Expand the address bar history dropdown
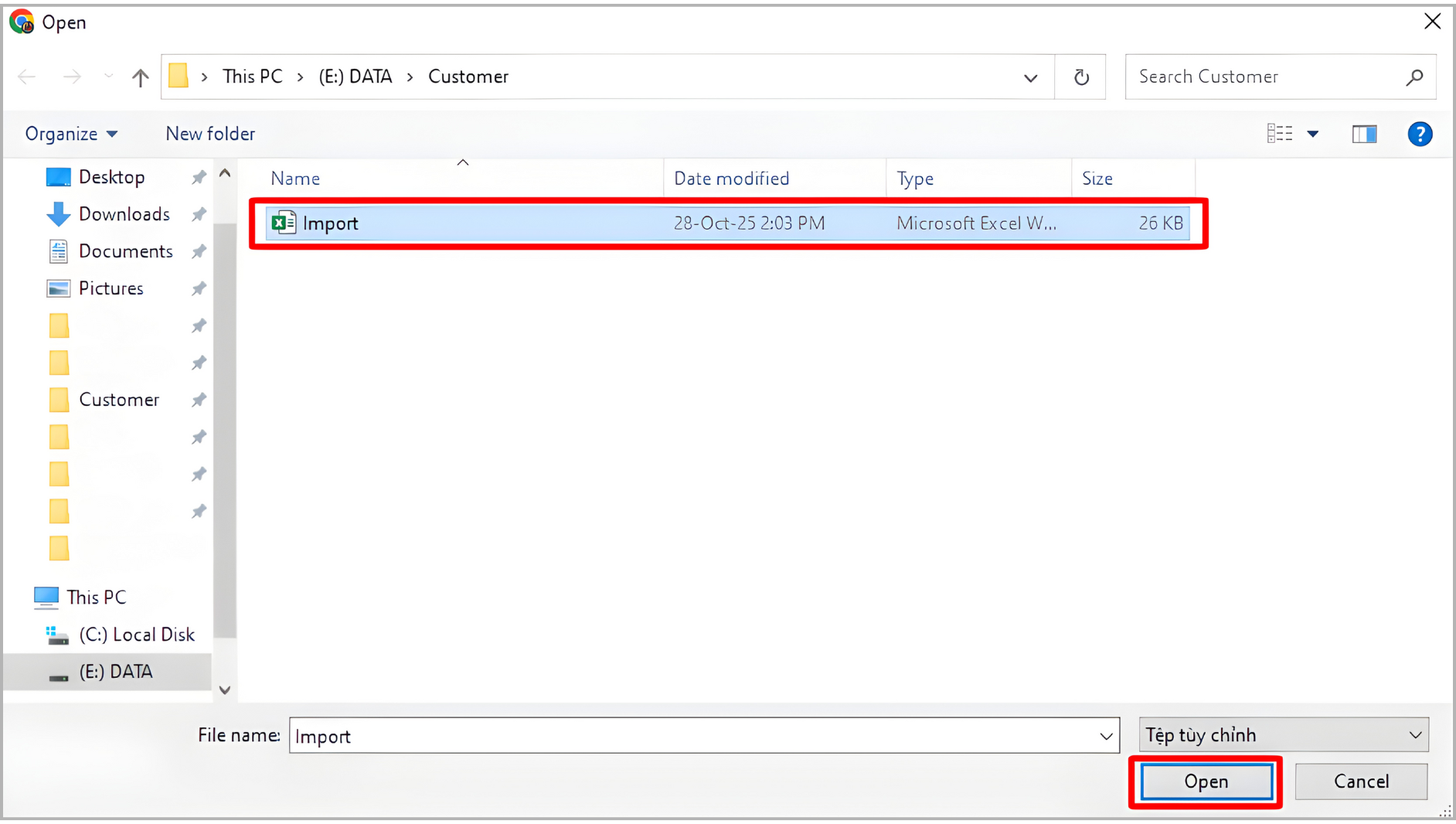The width and height of the screenshot is (1456, 824). (1030, 77)
